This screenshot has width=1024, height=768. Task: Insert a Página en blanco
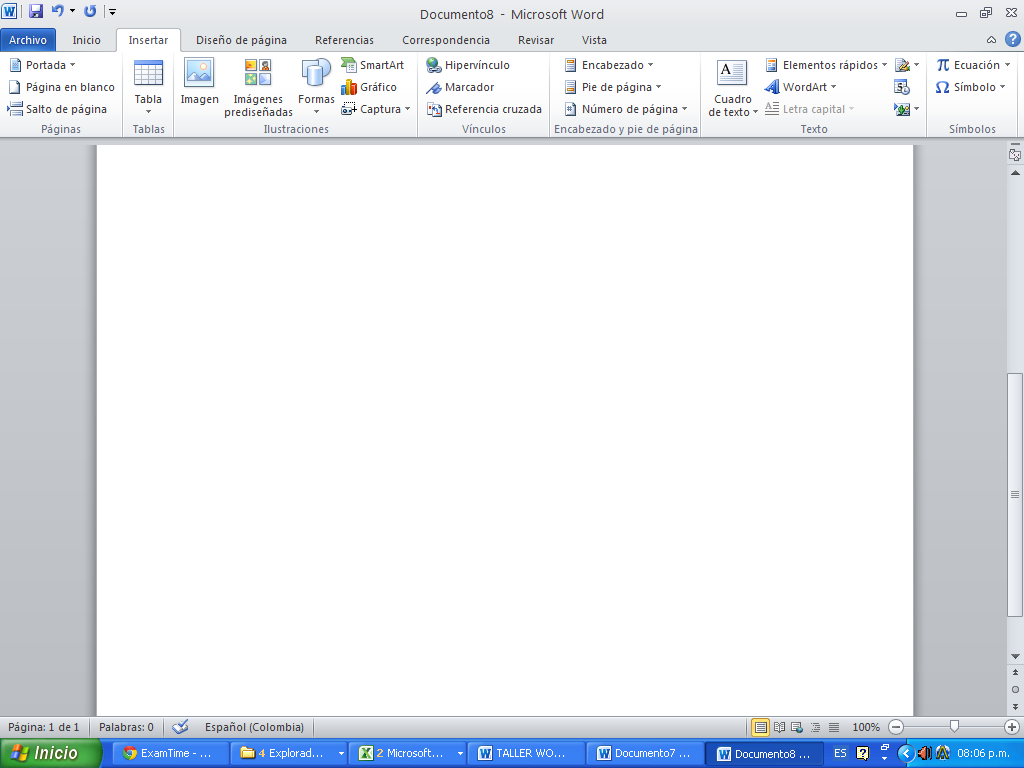(61, 87)
